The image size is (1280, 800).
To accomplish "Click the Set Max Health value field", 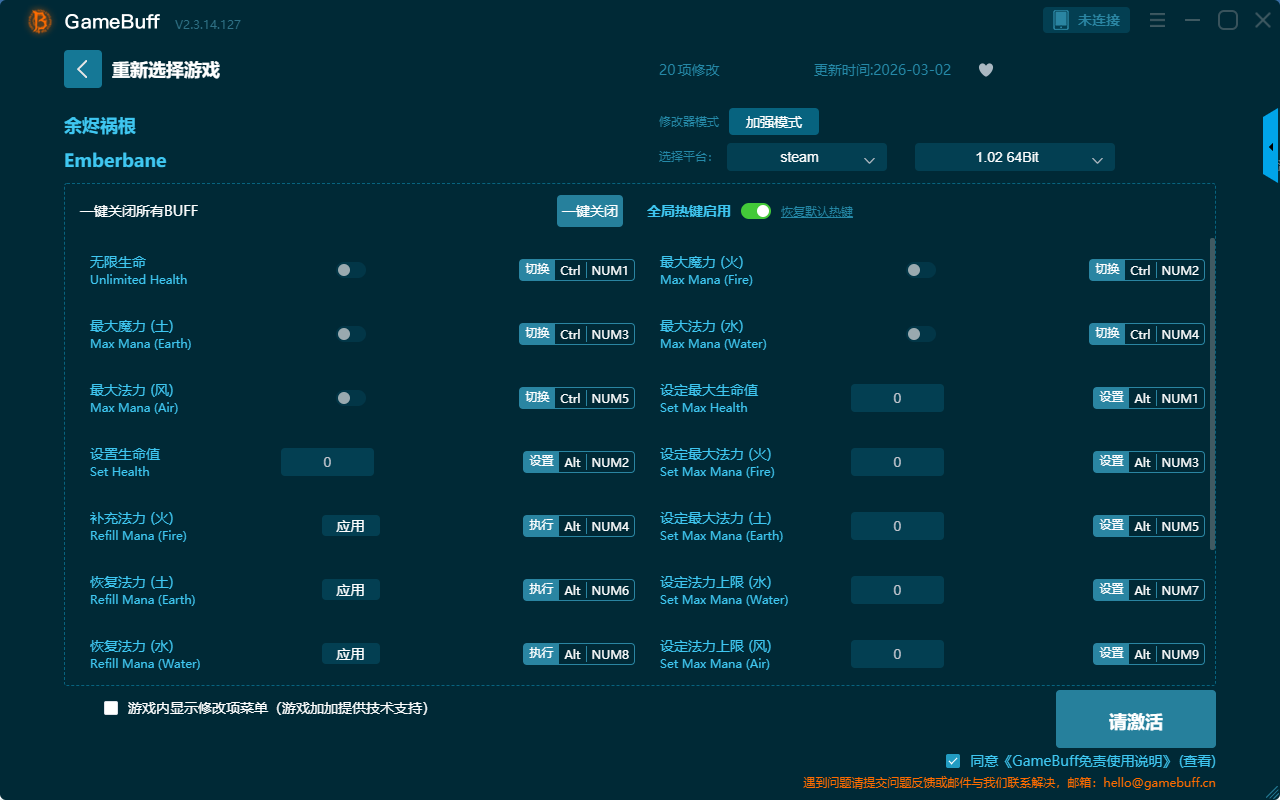I will 897,398.
